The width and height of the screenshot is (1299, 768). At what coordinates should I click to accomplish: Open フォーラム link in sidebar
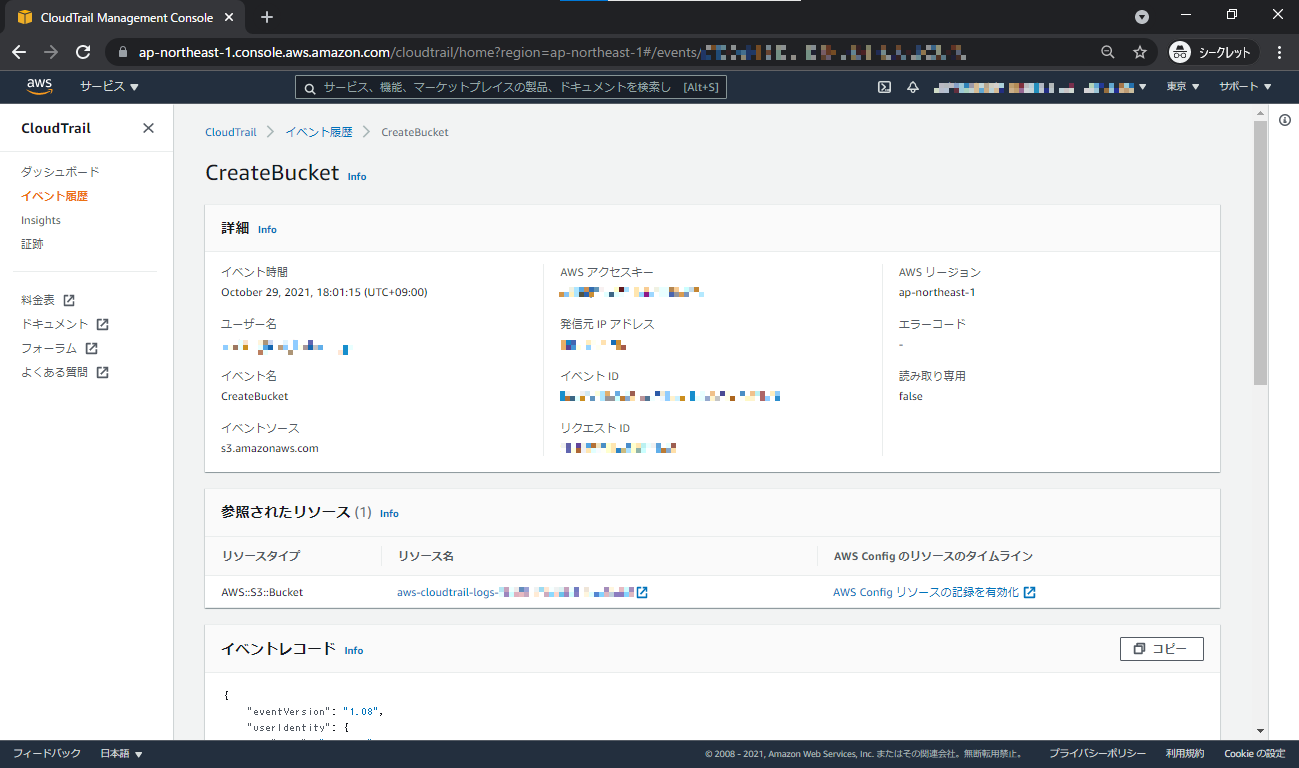(x=49, y=348)
